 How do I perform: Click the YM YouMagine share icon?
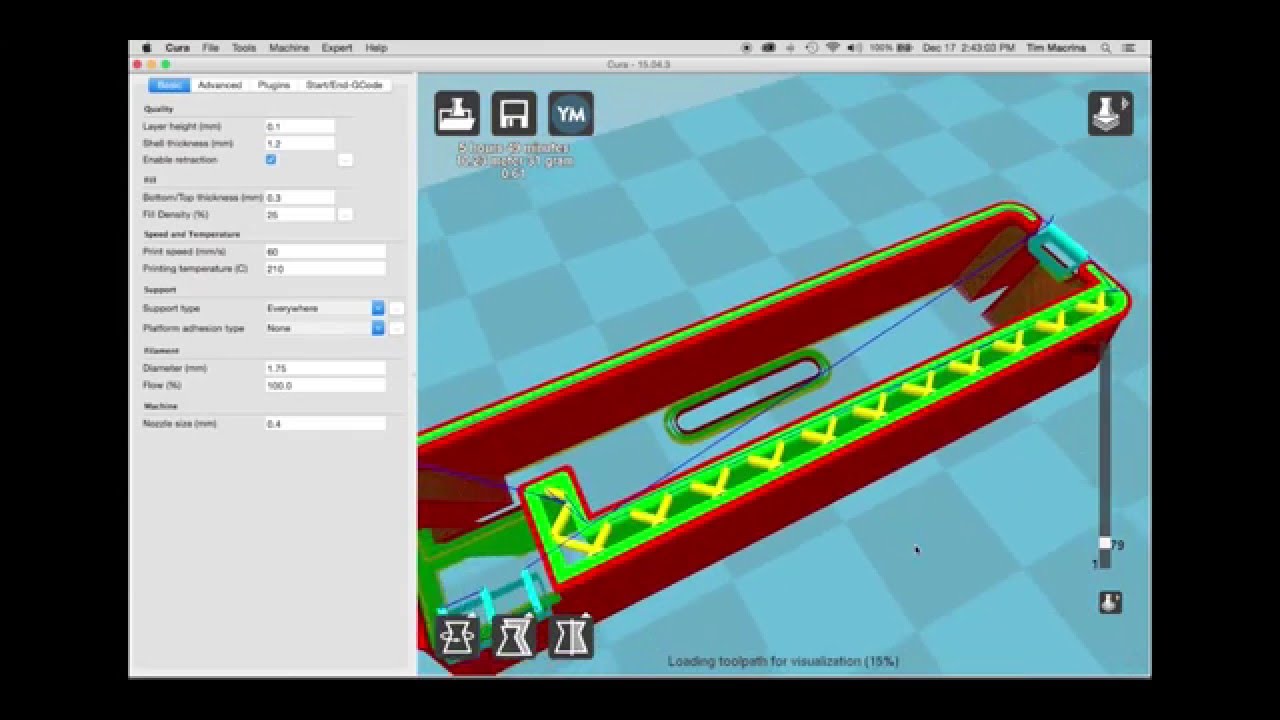(571, 113)
